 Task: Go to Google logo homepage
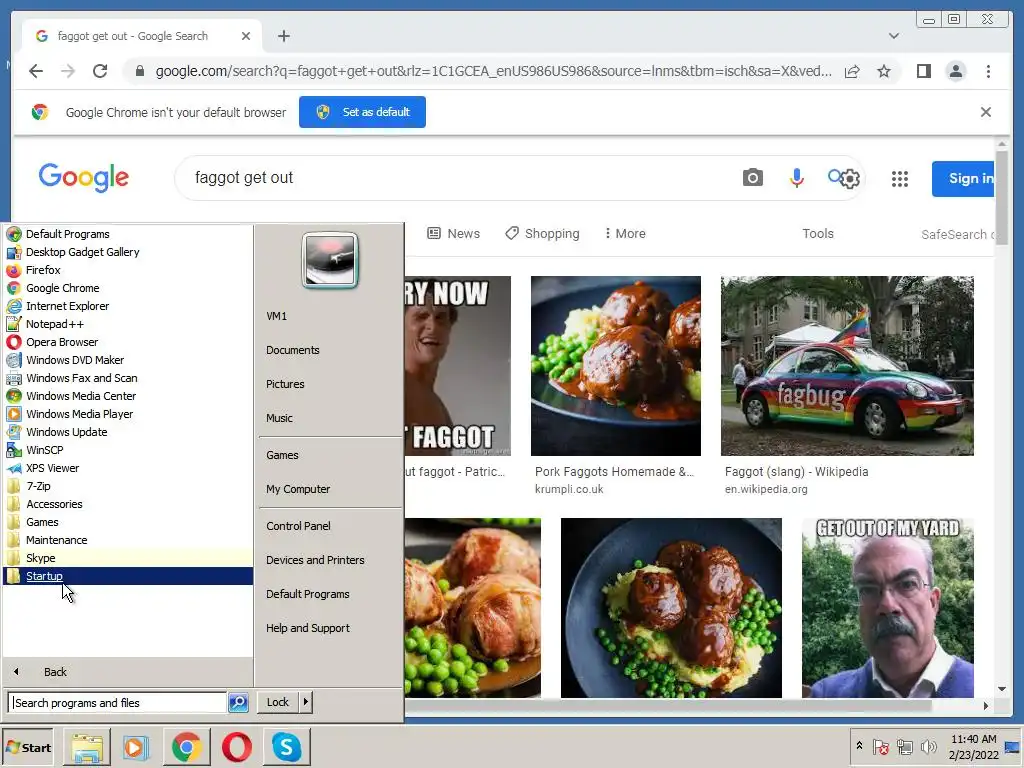click(x=84, y=178)
